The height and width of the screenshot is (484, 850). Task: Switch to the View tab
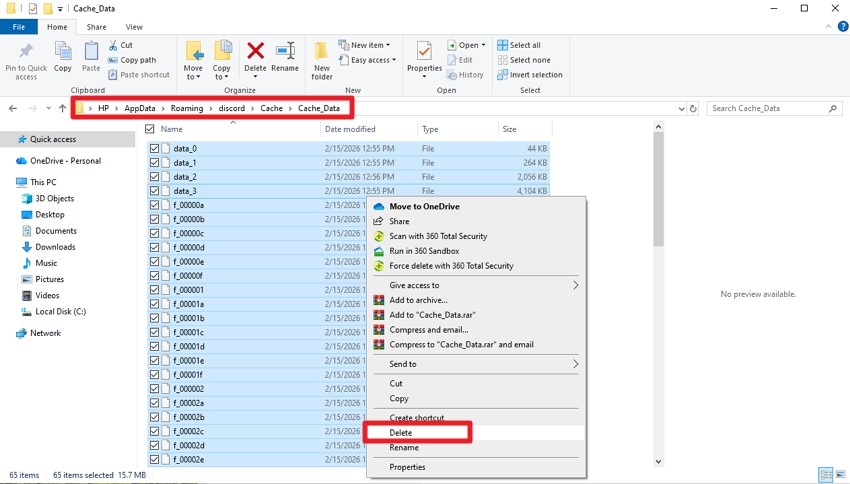pos(134,27)
